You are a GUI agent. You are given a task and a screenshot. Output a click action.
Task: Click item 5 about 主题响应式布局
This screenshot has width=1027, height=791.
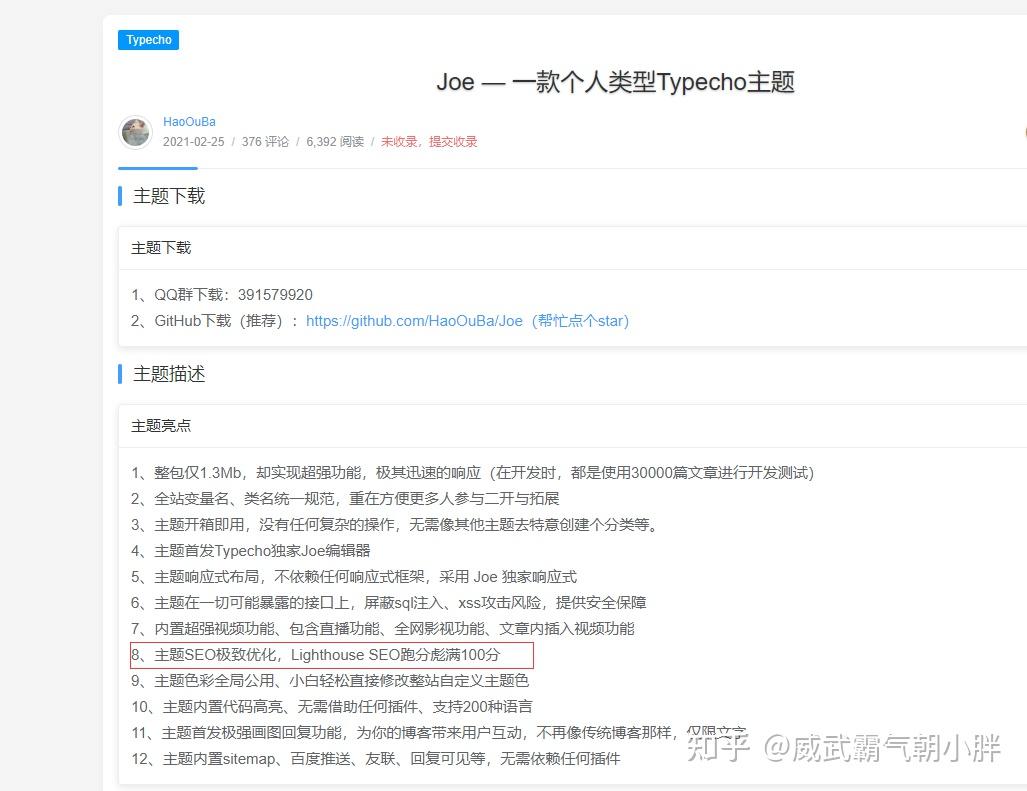(354, 577)
